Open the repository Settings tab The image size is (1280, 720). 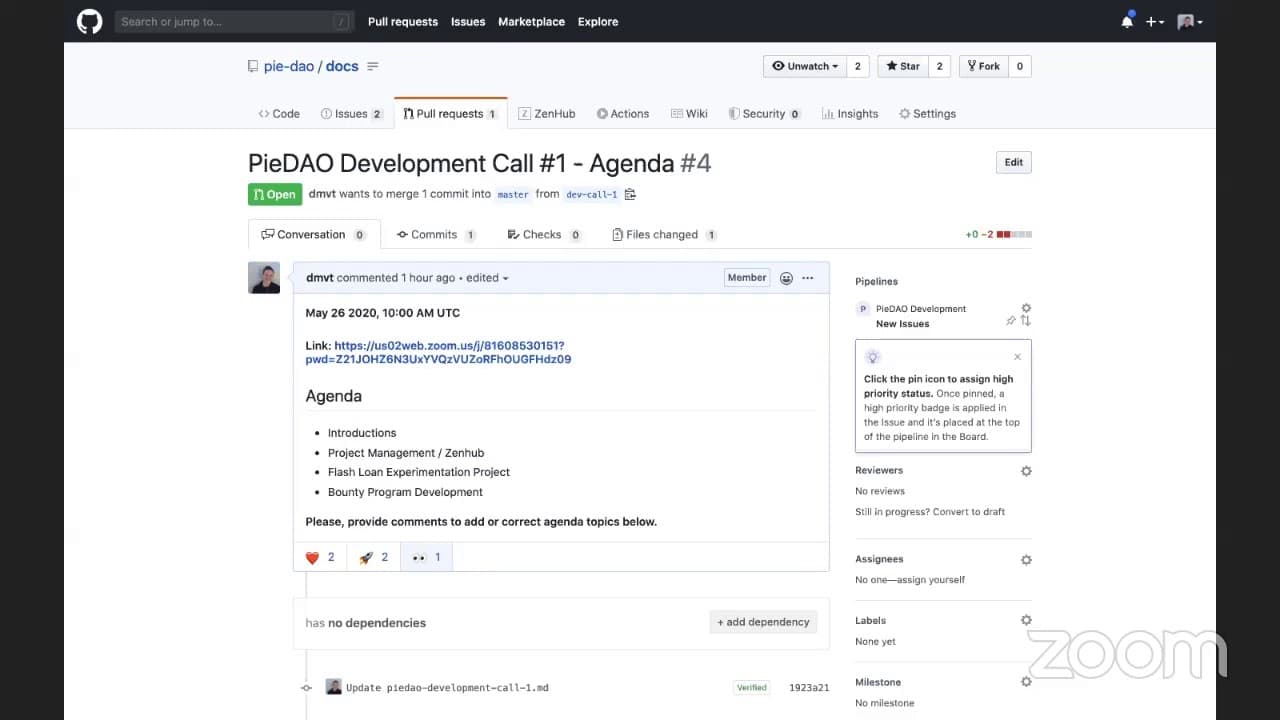(x=927, y=114)
